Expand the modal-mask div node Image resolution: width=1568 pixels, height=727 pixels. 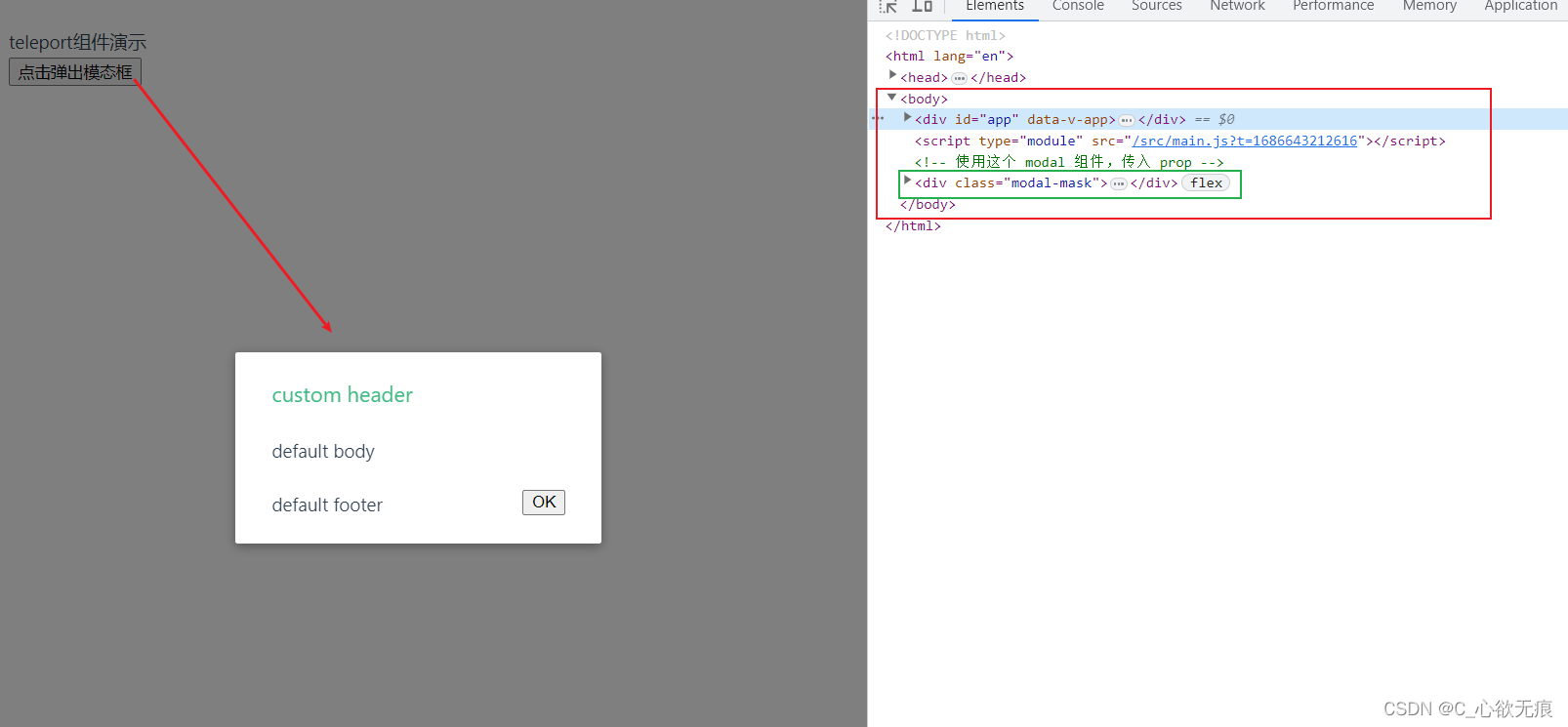tap(907, 182)
